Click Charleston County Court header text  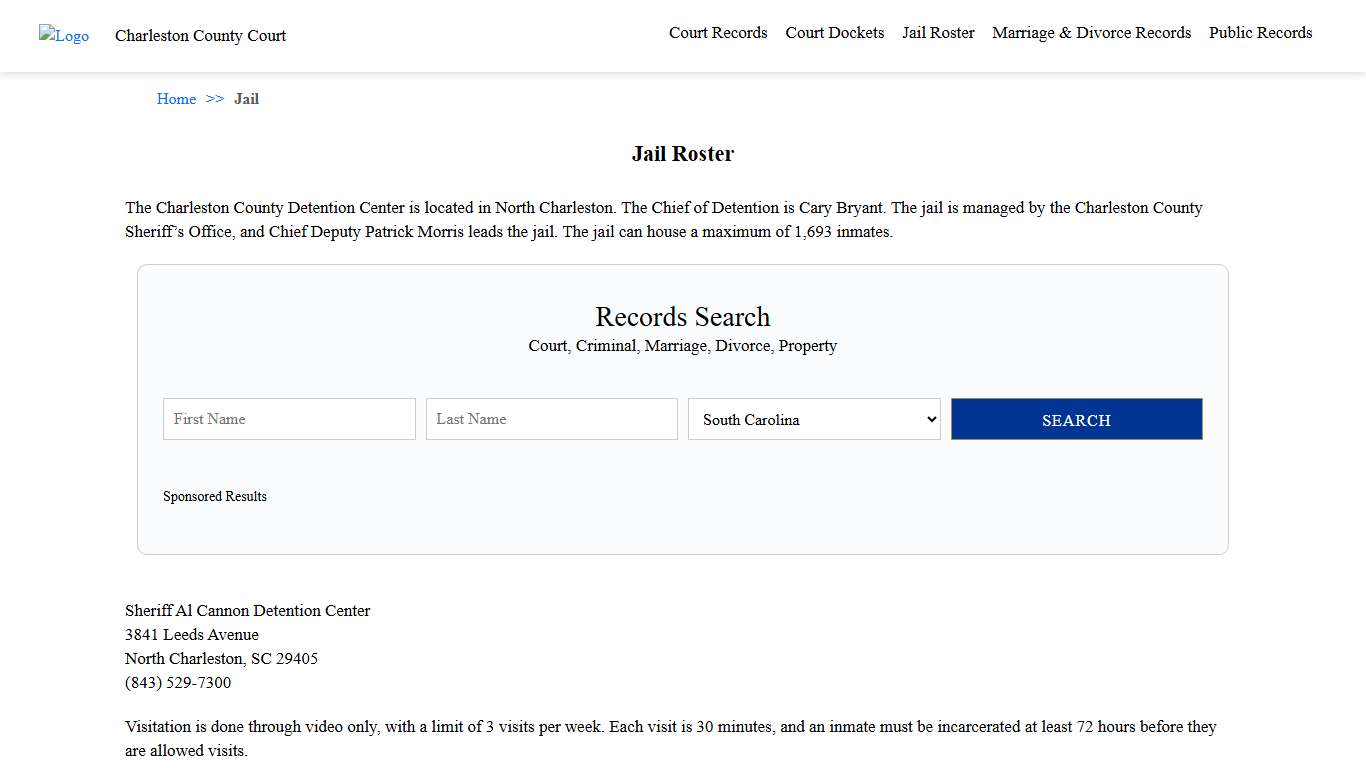point(200,35)
